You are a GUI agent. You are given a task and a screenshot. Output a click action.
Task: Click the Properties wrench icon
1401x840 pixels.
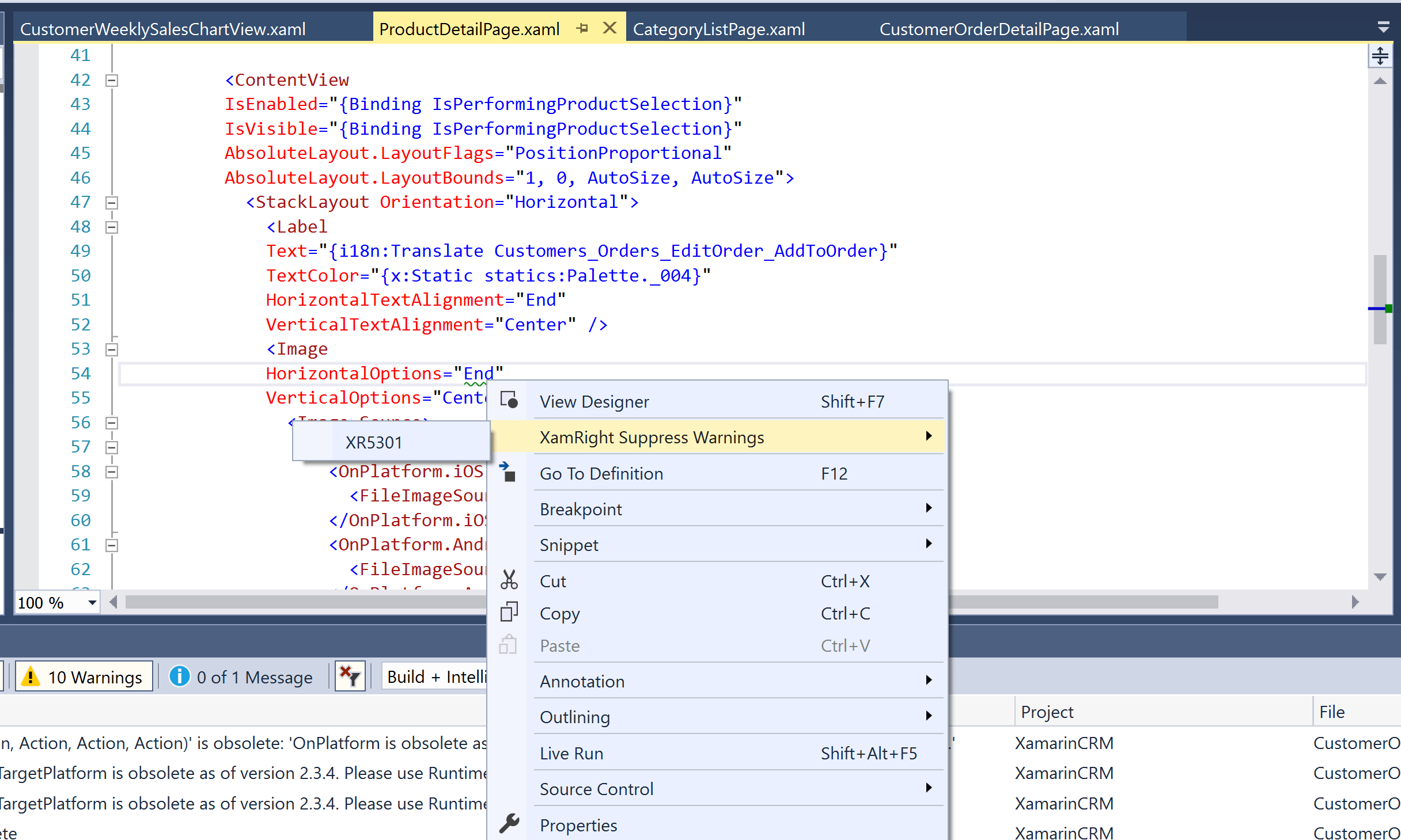(509, 824)
